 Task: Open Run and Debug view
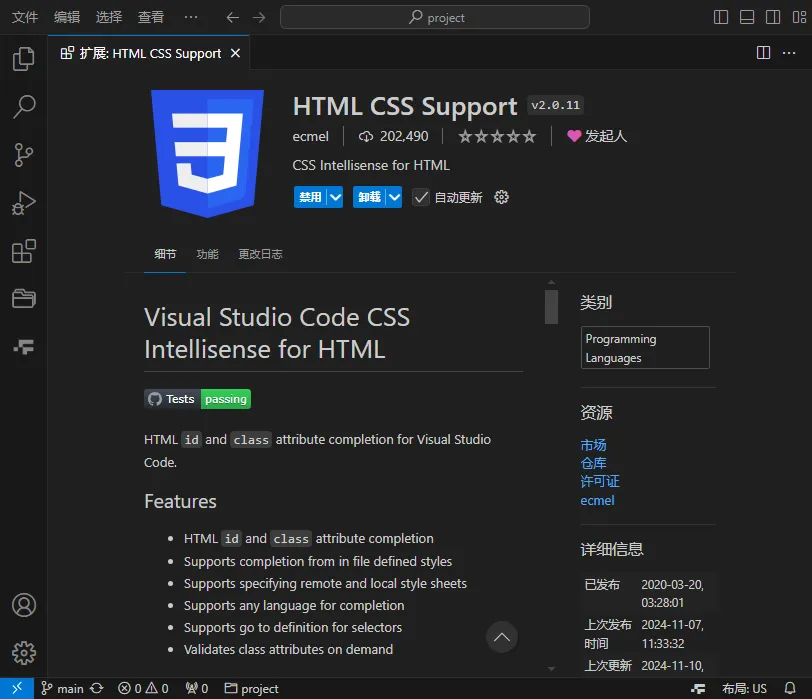(x=24, y=203)
